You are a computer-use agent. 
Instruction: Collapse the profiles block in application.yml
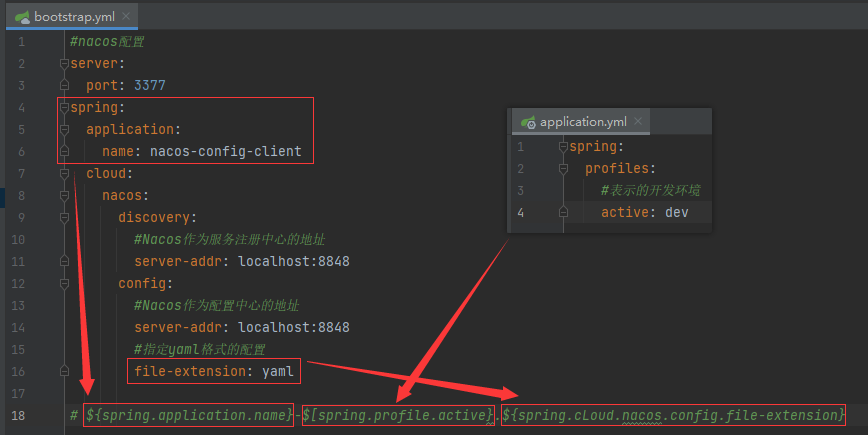click(564, 168)
